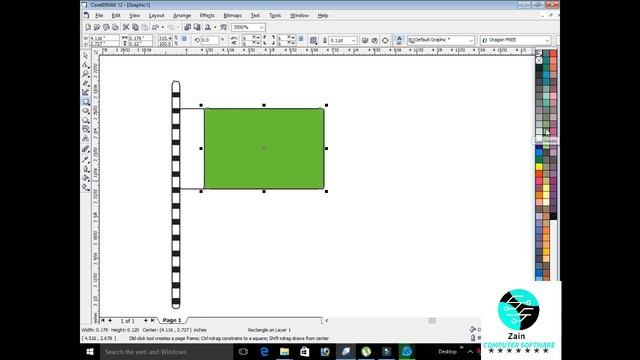Screen dimensions: 640x360
Task: Select the Text tool in the toolbox
Action: [86, 139]
